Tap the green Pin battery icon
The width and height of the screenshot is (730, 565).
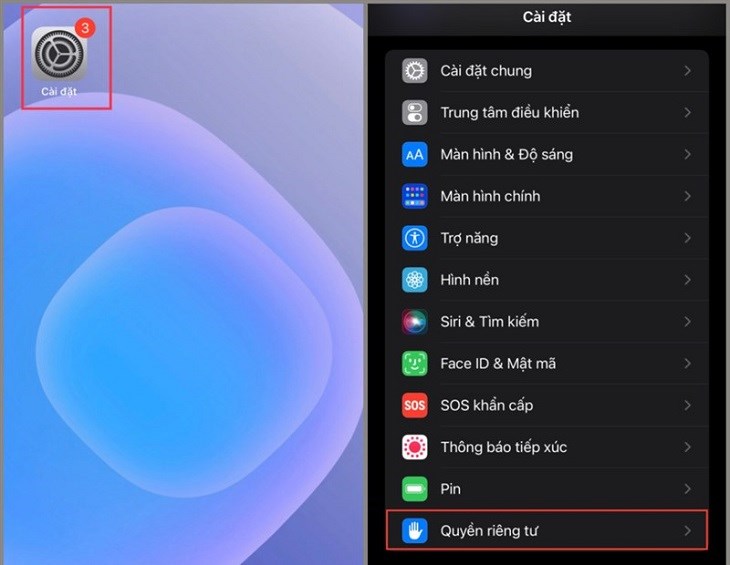click(414, 489)
